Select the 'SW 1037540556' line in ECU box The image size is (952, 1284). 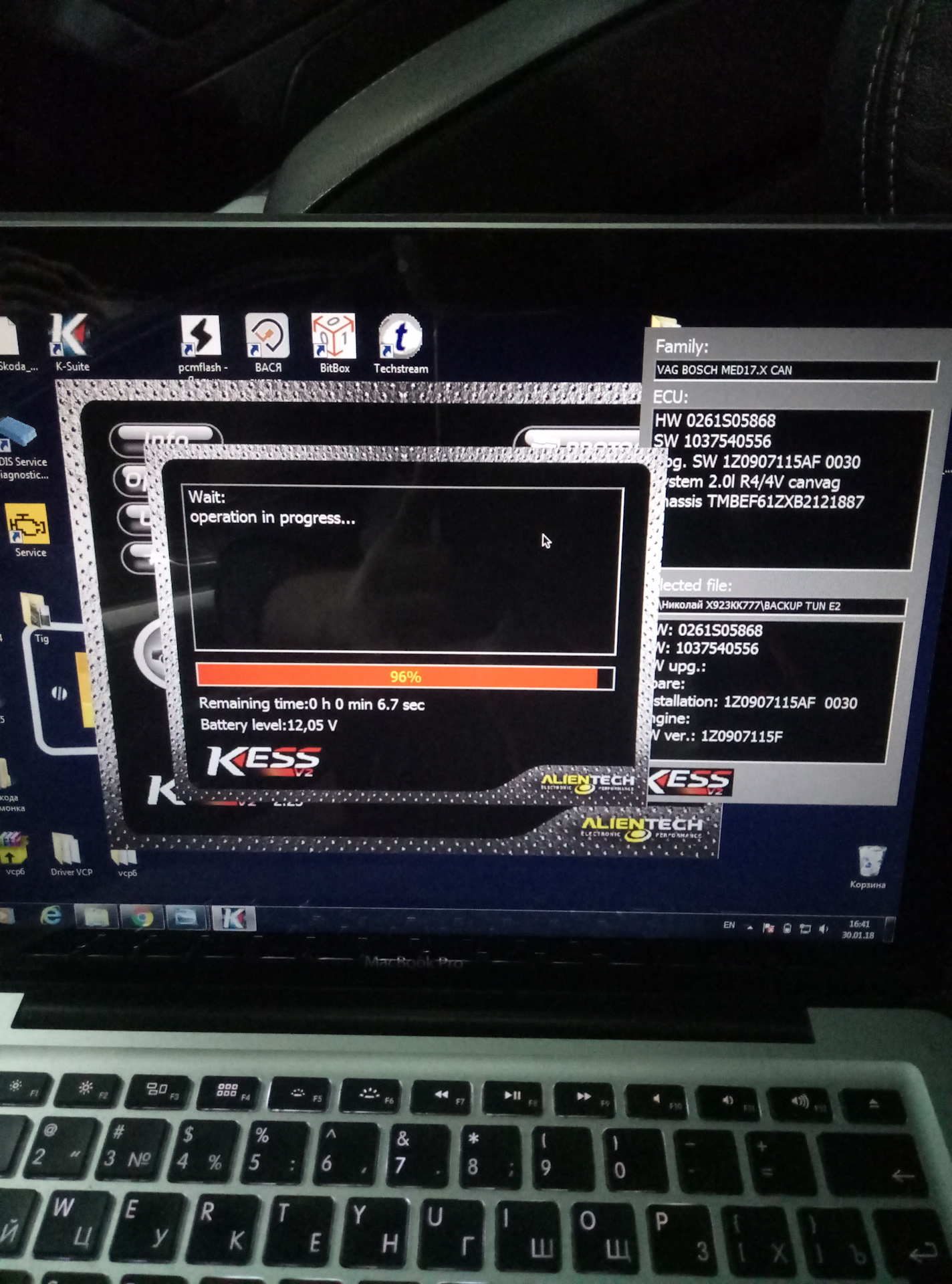(x=713, y=441)
